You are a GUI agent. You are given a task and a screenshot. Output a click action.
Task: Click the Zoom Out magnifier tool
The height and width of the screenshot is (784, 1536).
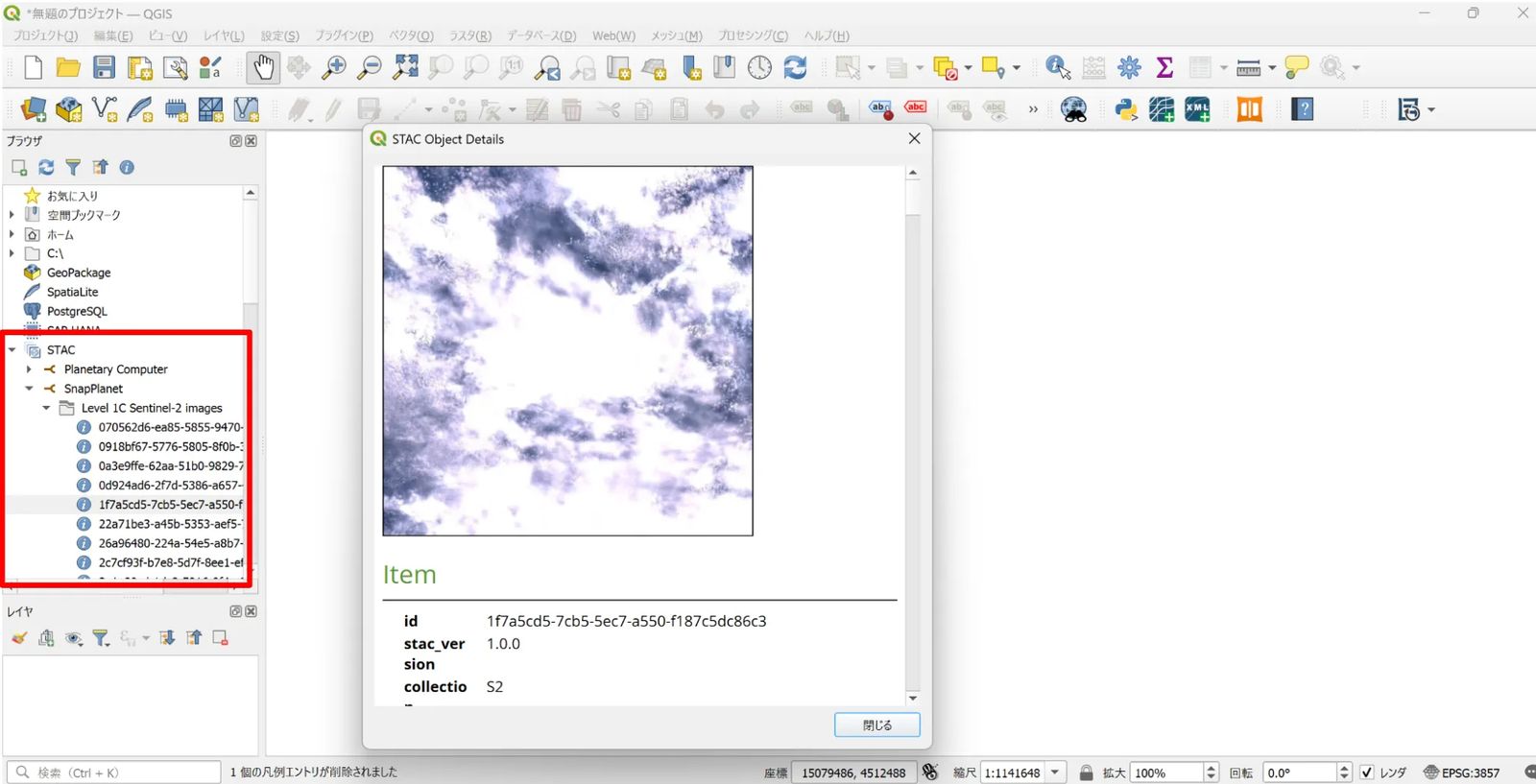point(369,67)
